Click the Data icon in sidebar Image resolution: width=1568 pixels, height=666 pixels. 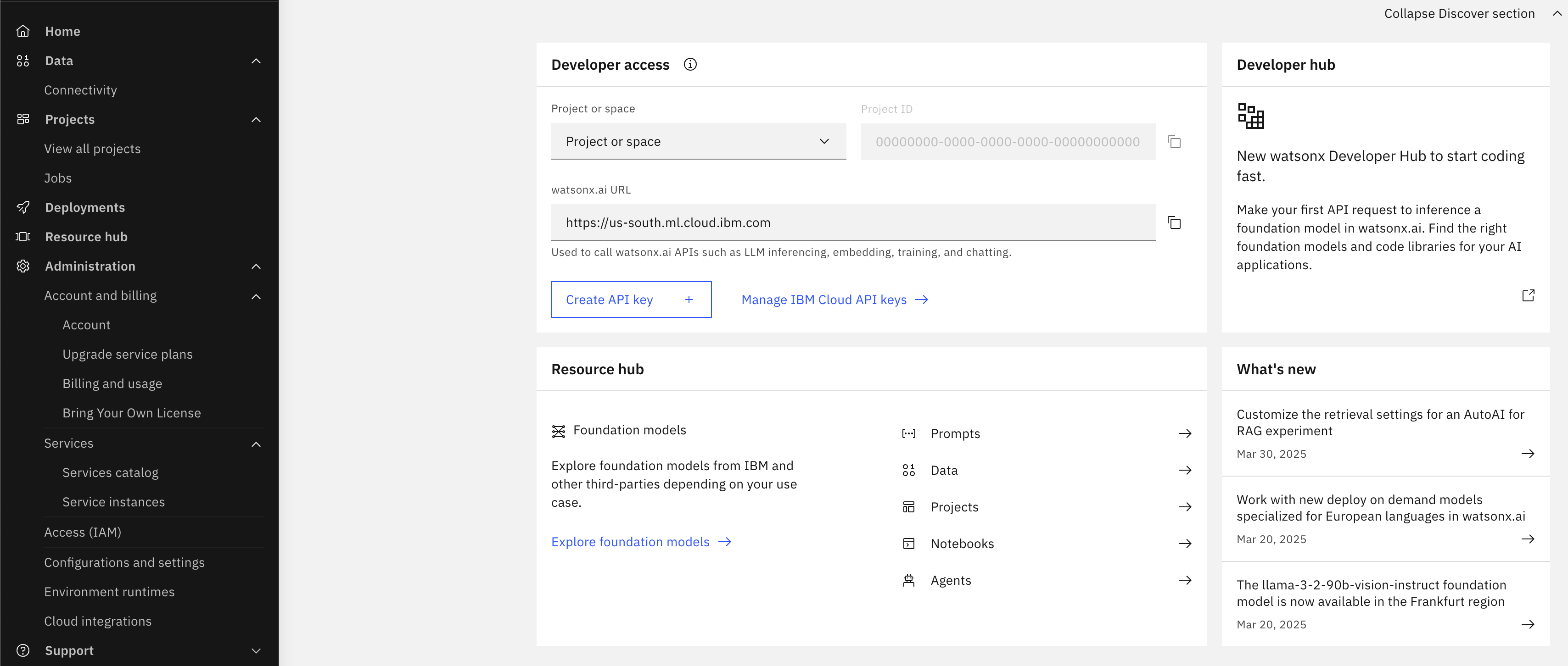[x=23, y=61]
